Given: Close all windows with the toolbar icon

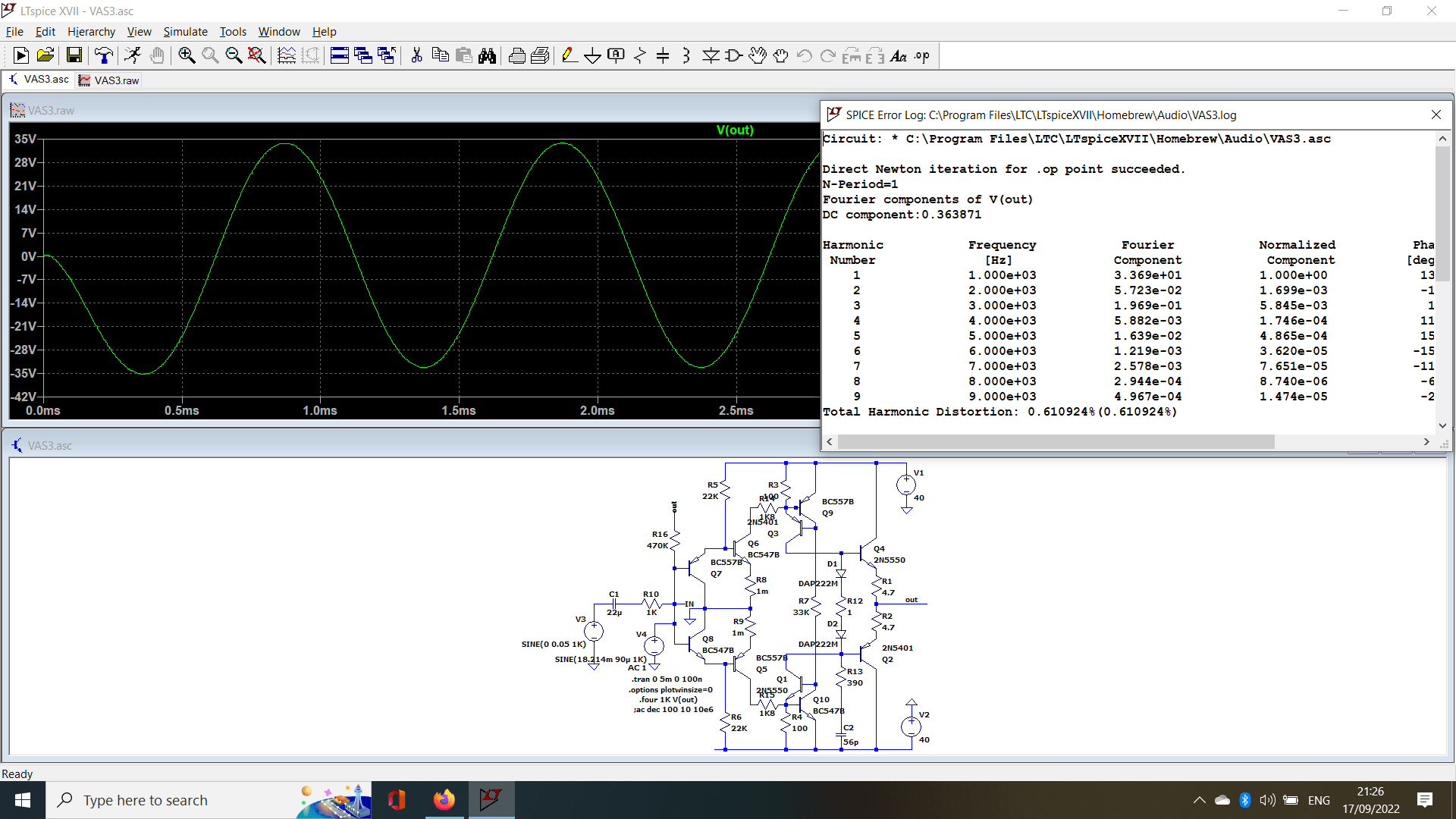Looking at the screenshot, I should coord(387,55).
